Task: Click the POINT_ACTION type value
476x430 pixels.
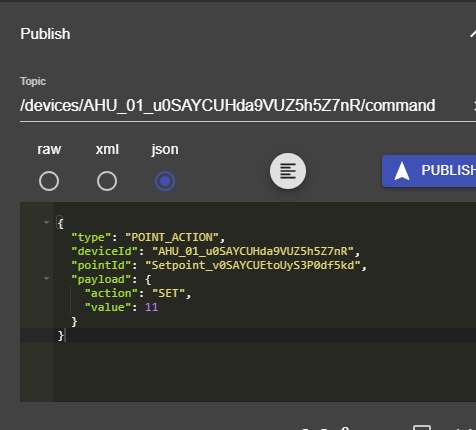Action: tap(172, 237)
